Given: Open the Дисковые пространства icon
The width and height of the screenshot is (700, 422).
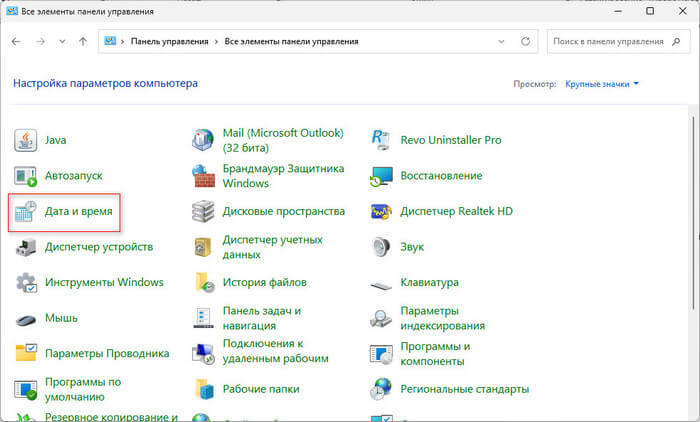Looking at the screenshot, I should (203, 212).
